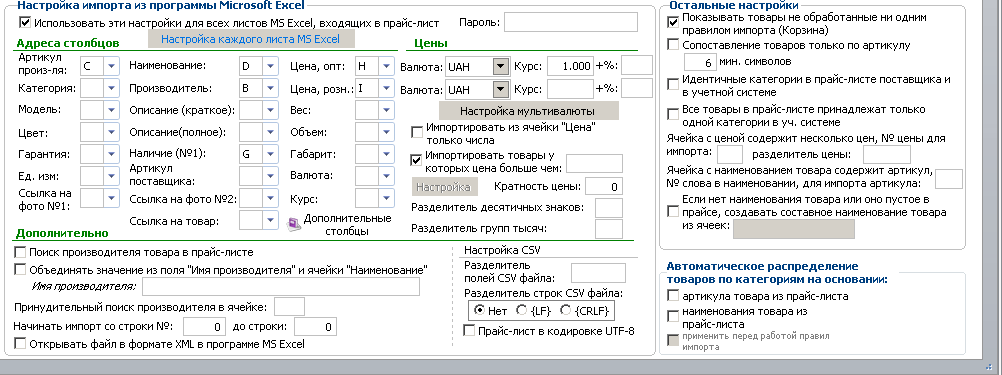Click the second empty Курс field

point(571,89)
